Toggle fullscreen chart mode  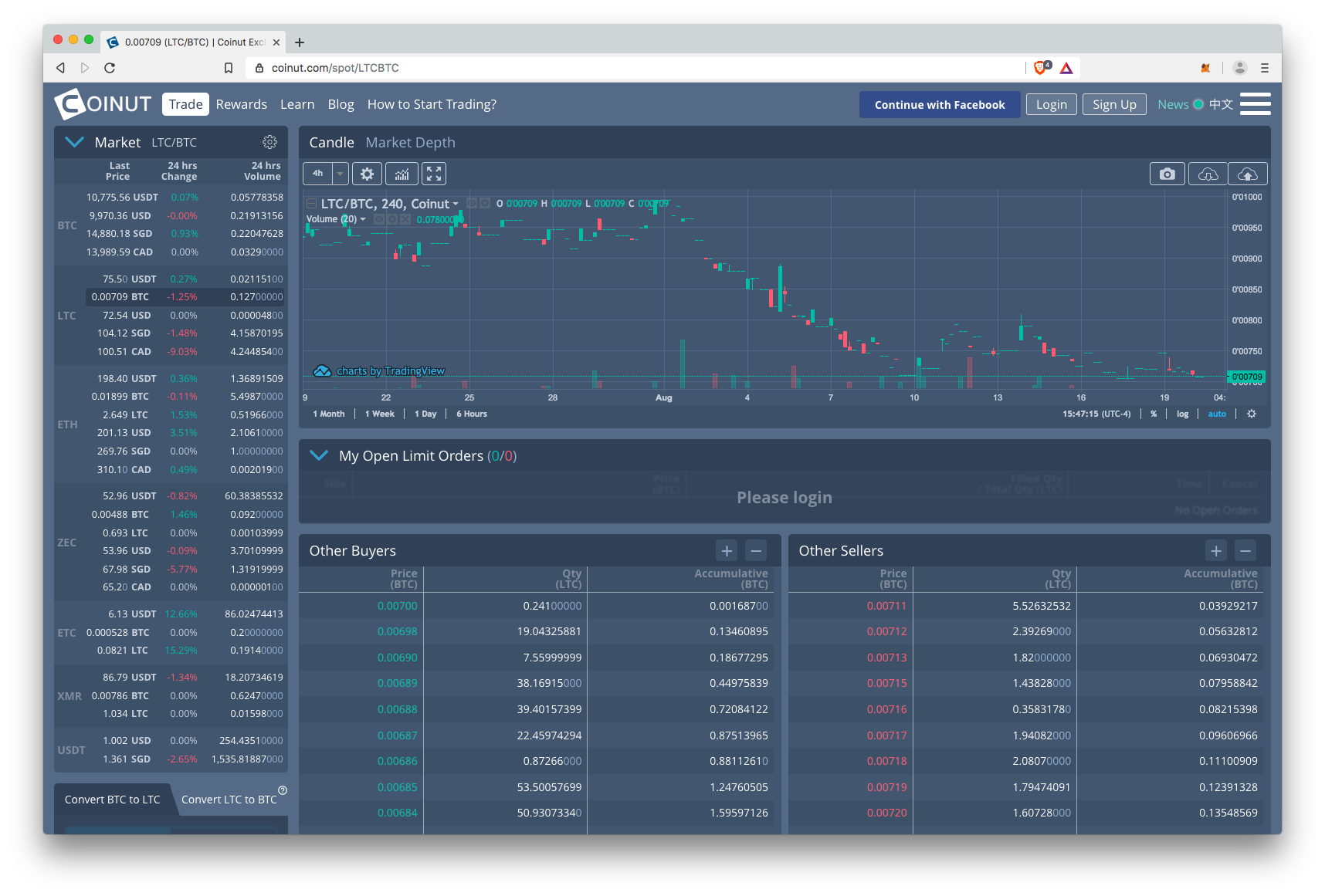pyautogui.click(x=434, y=174)
